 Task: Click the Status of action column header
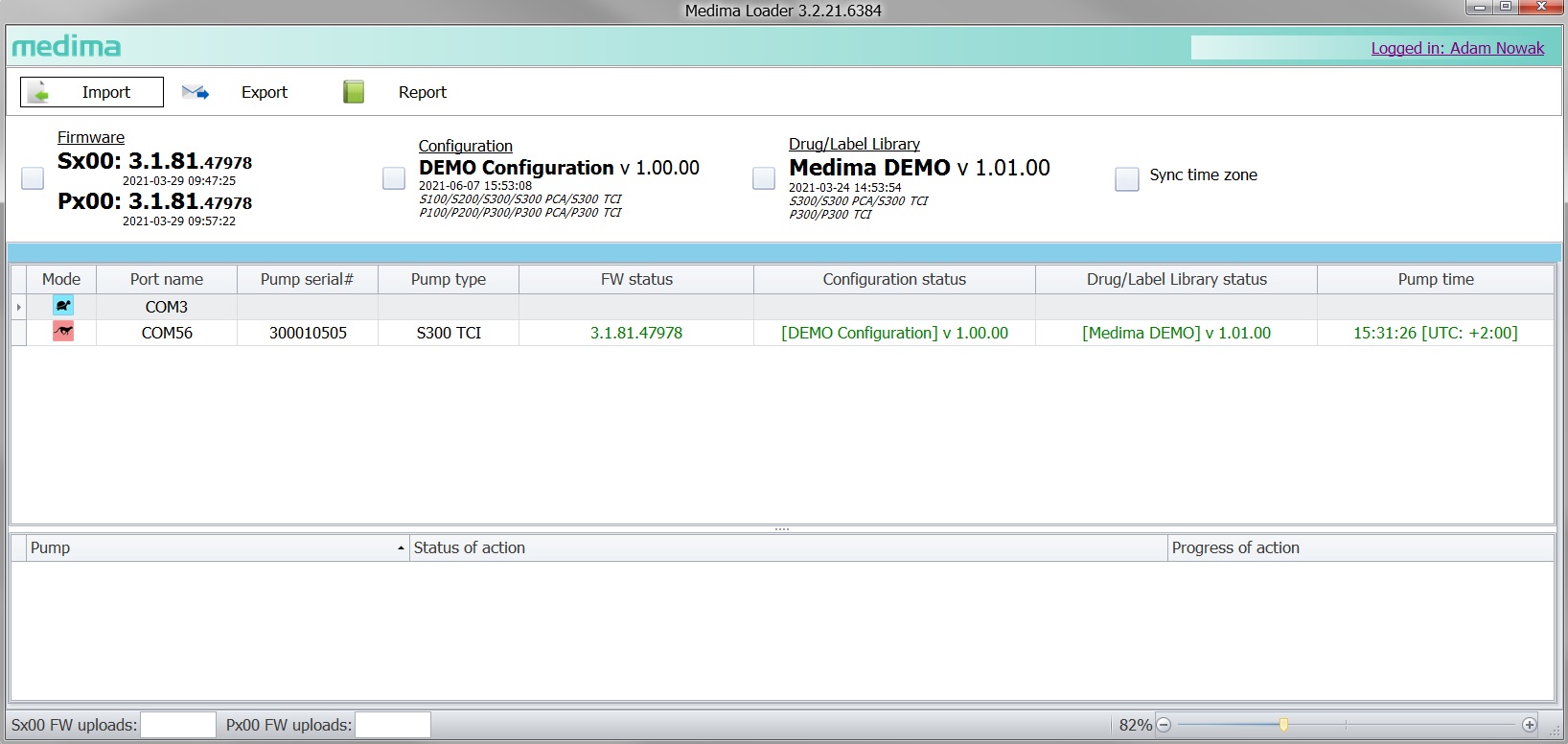(788, 547)
